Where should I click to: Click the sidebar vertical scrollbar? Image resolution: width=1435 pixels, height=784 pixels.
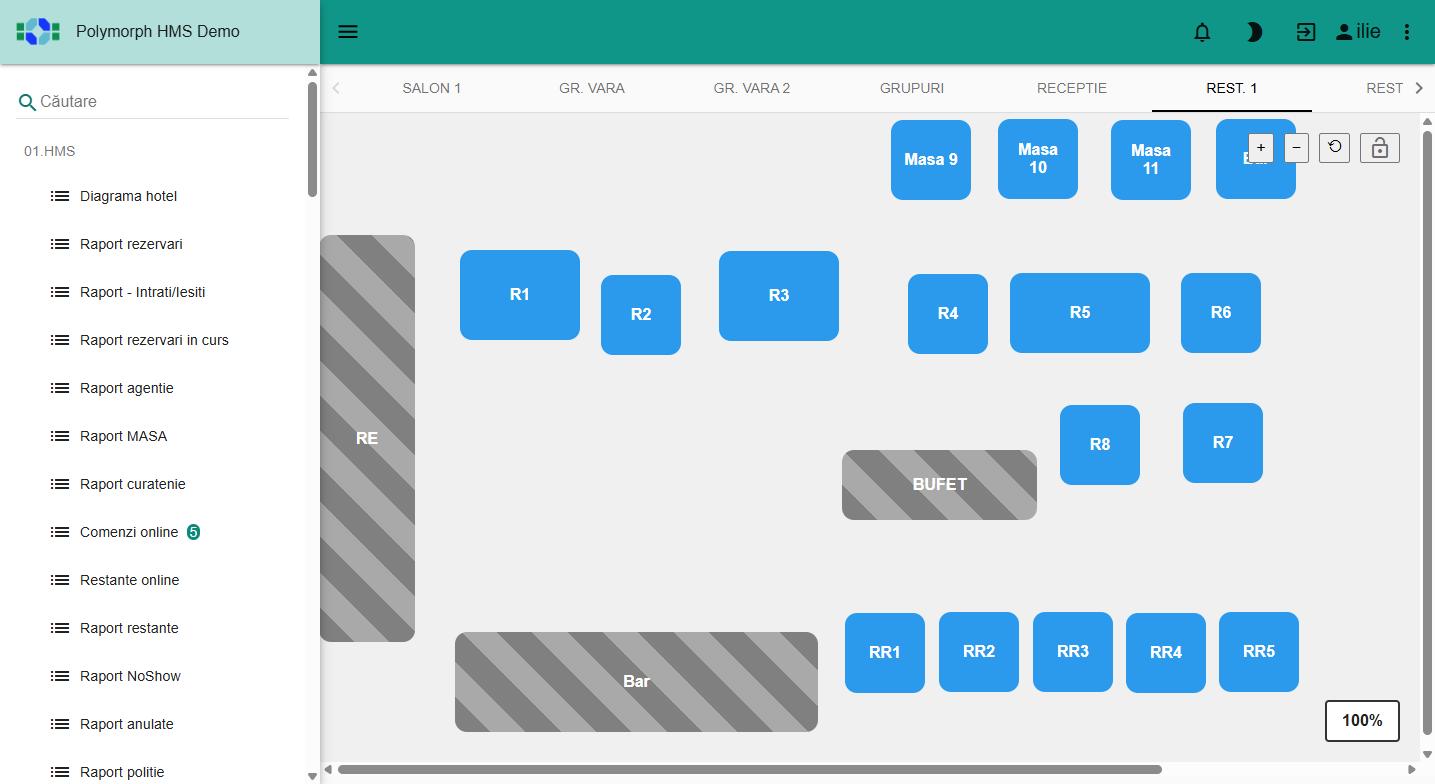click(312, 139)
